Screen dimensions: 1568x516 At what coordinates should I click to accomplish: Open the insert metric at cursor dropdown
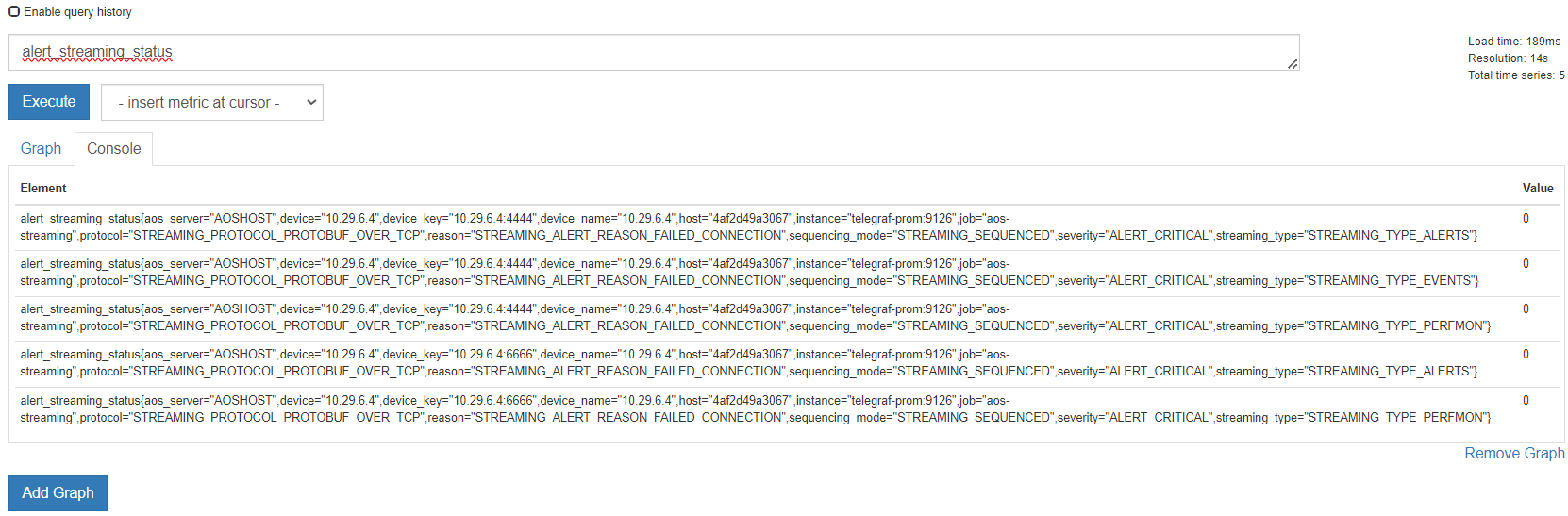point(212,103)
